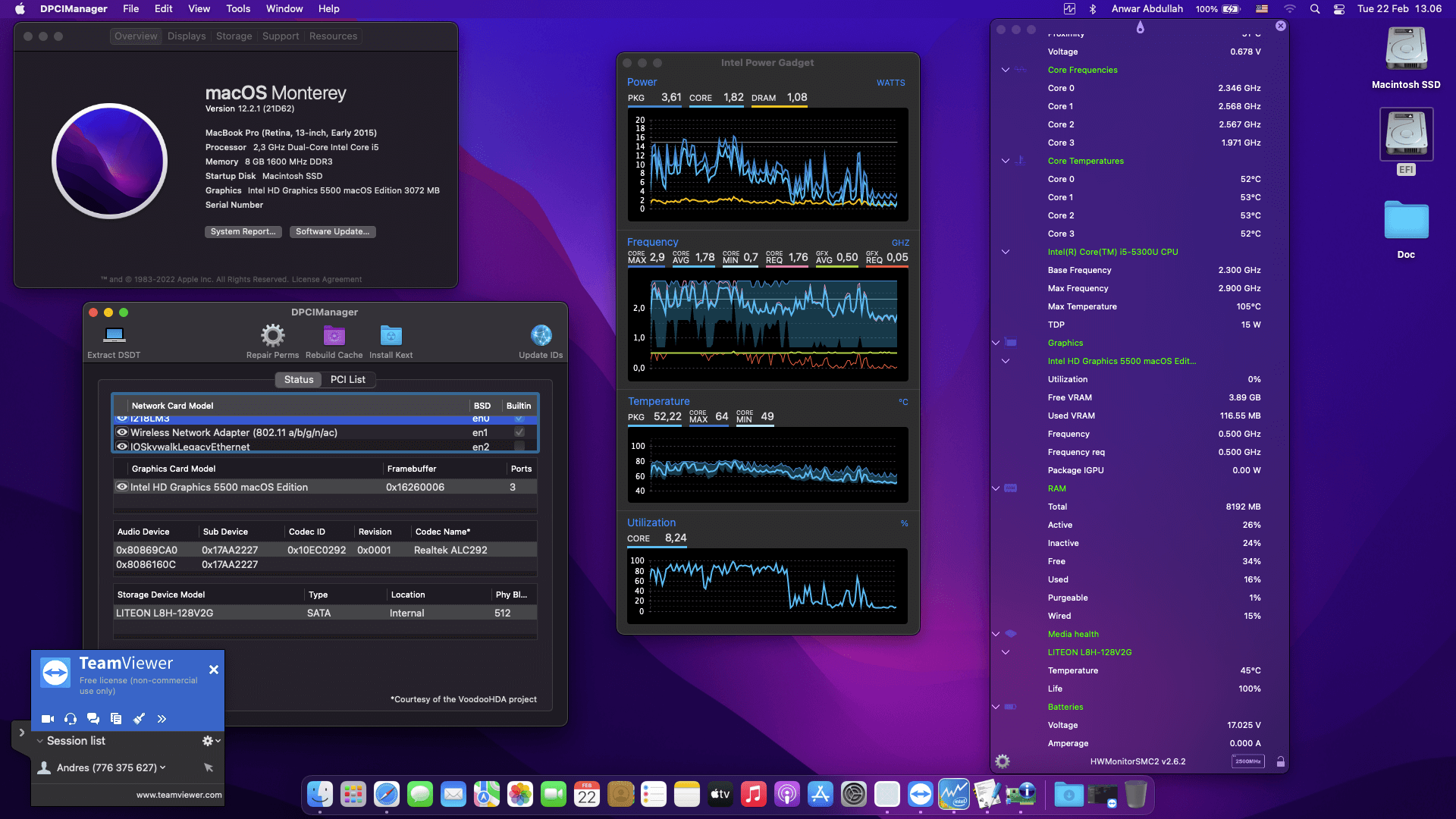Open DPCIManager card icon in Dock
The height and width of the screenshot is (819, 1456).
tap(1021, 795)
